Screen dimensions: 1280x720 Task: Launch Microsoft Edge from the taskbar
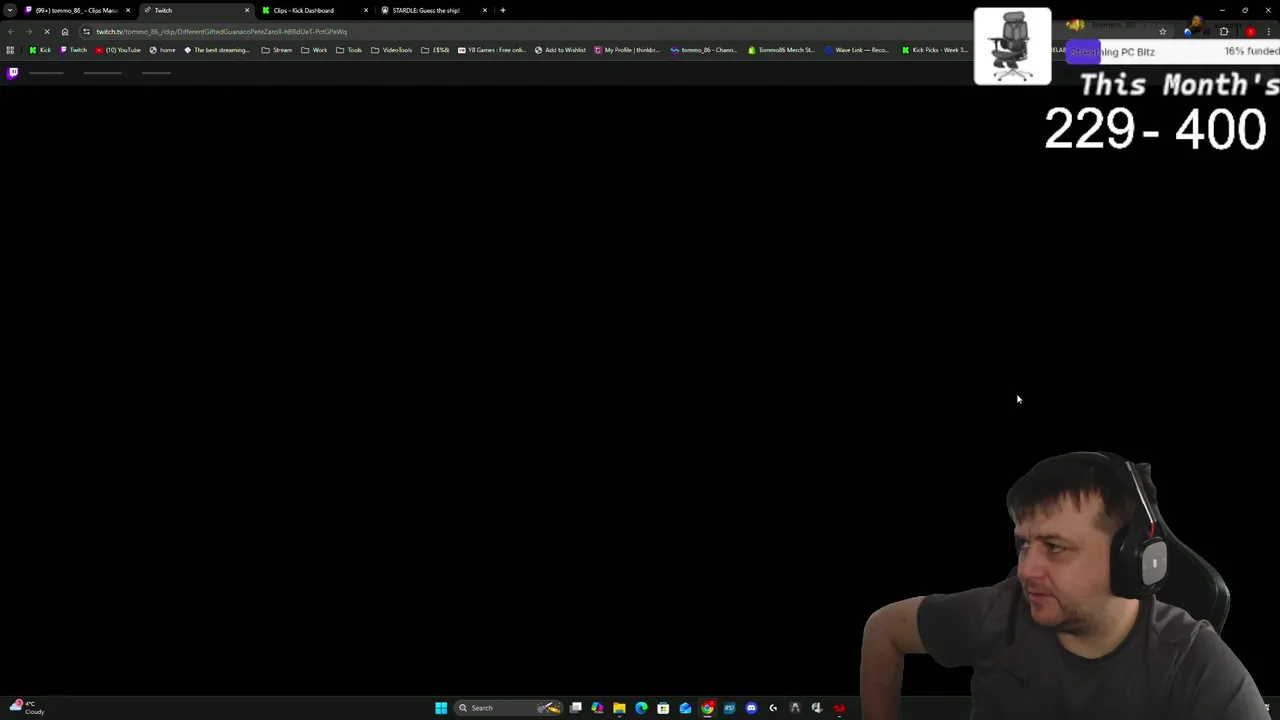click(641, 708)
